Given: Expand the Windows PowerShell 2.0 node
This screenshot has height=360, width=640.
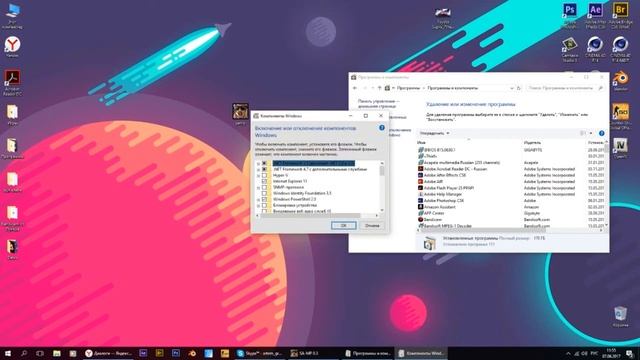Looking at the screenshot, I should pyautogui.click(x=258, y=200).
